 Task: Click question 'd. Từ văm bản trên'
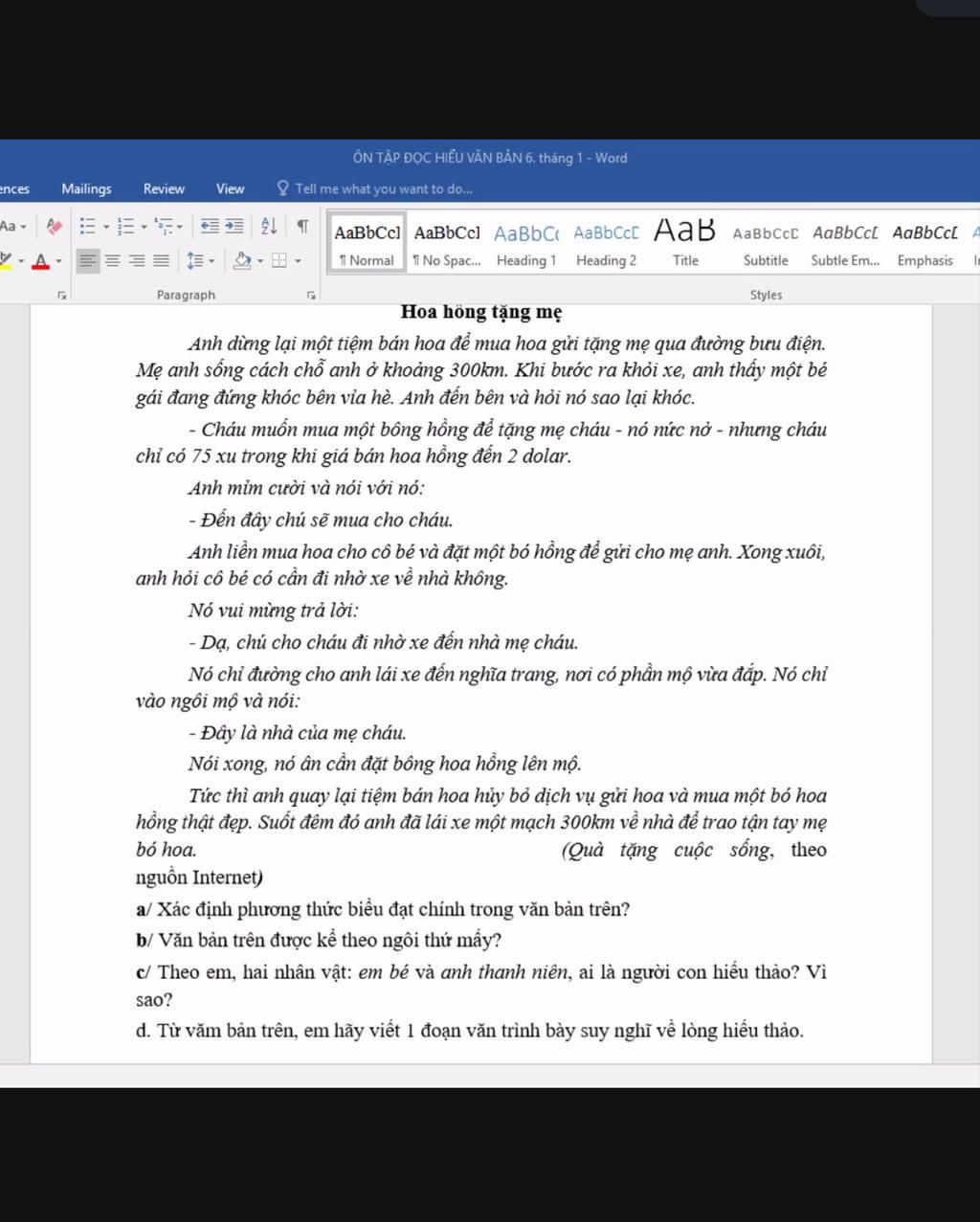coord(470,1031)
